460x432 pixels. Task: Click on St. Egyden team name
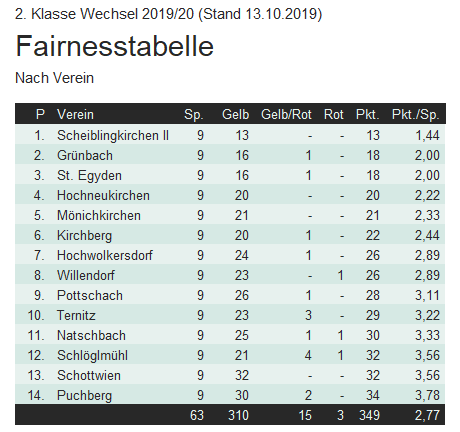coord(89,175)
